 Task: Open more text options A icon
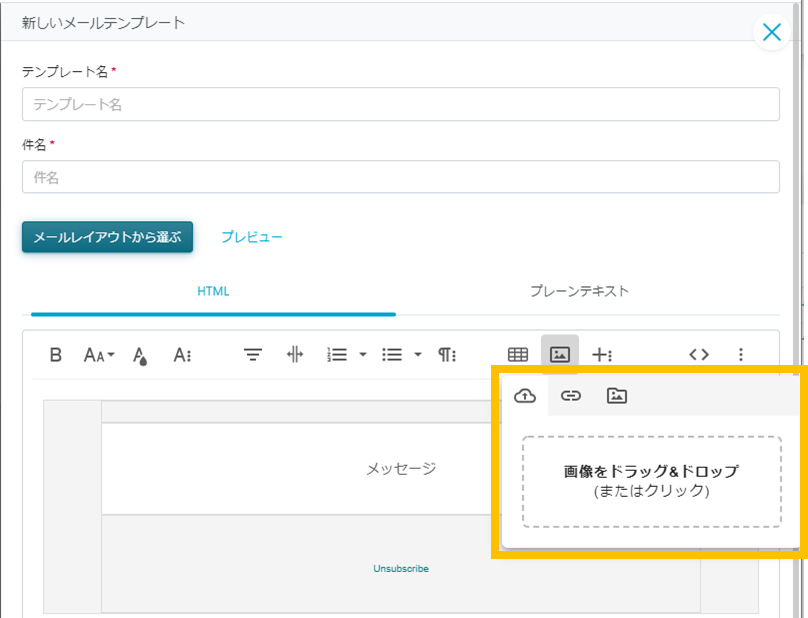[182, 355]
